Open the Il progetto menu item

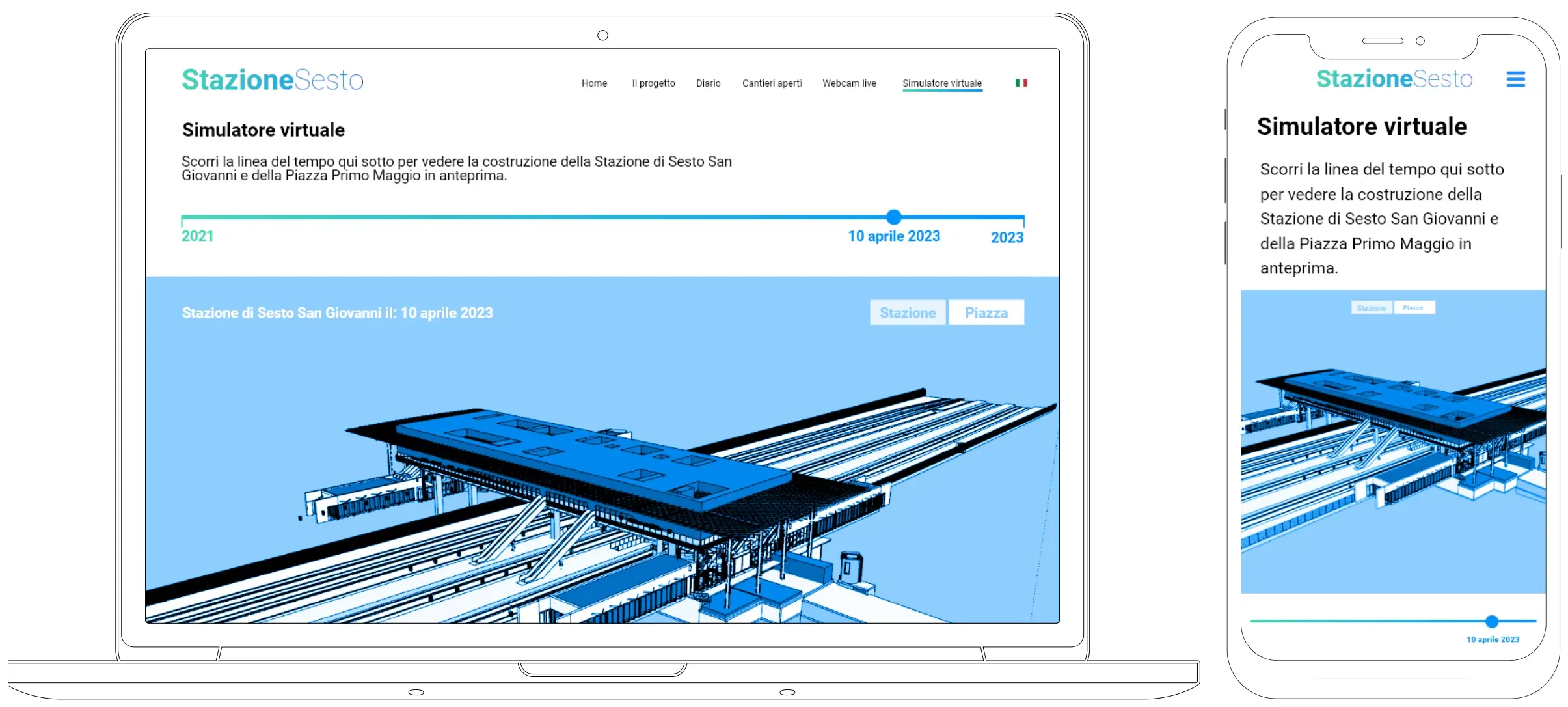[653, 83]
